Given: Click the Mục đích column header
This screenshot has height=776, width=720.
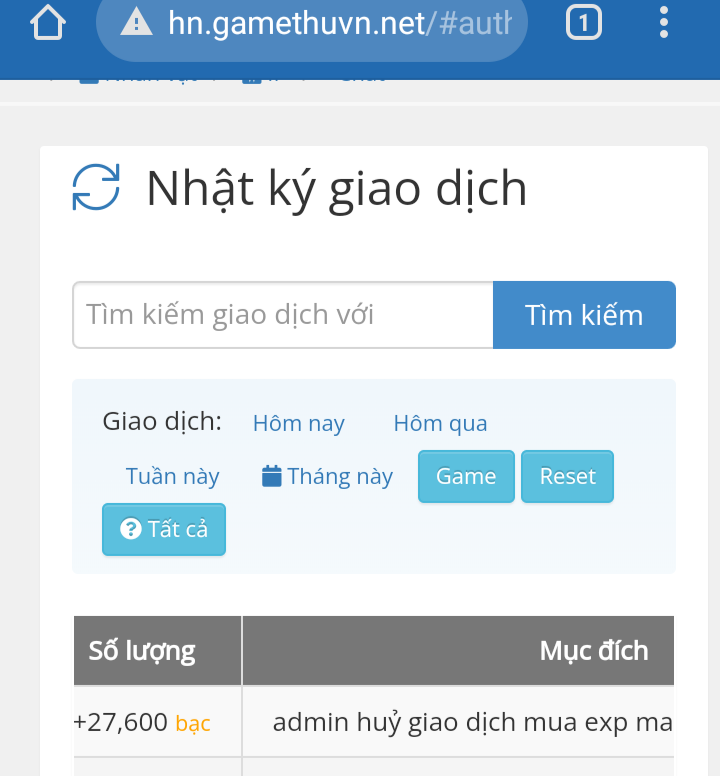Looking at the screenshot, I should 594,651.
